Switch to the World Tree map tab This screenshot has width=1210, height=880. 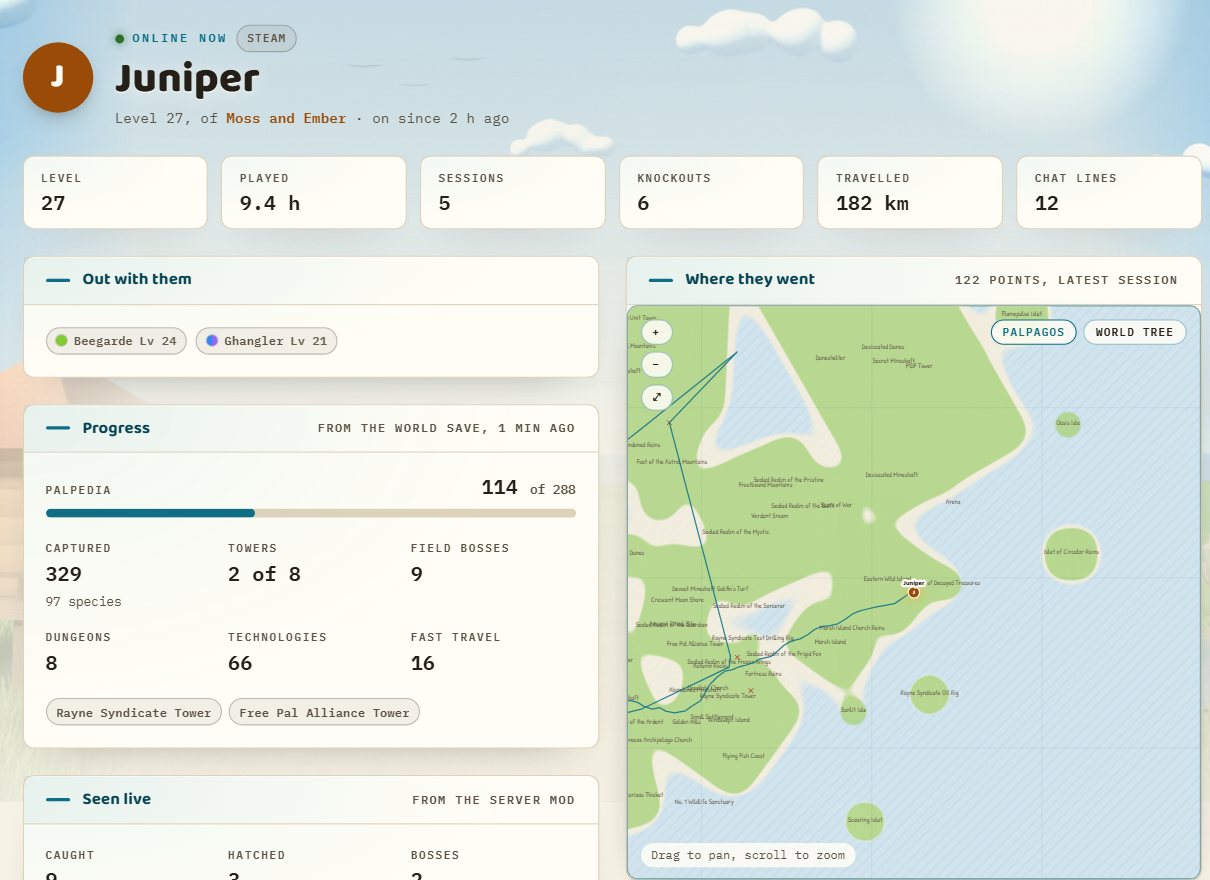1135,332
